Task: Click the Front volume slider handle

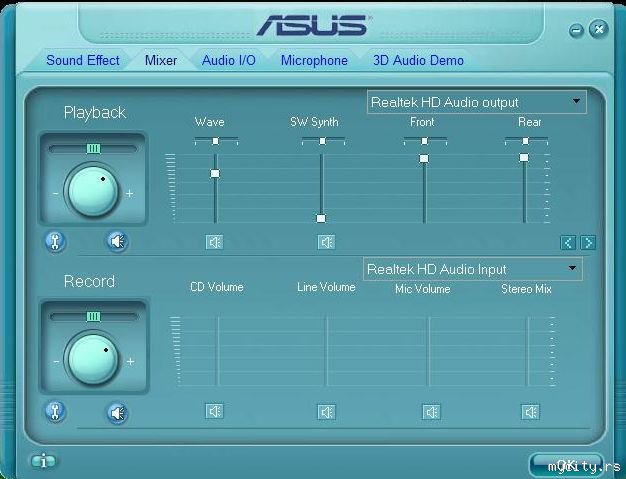Action: coord(424,159)
